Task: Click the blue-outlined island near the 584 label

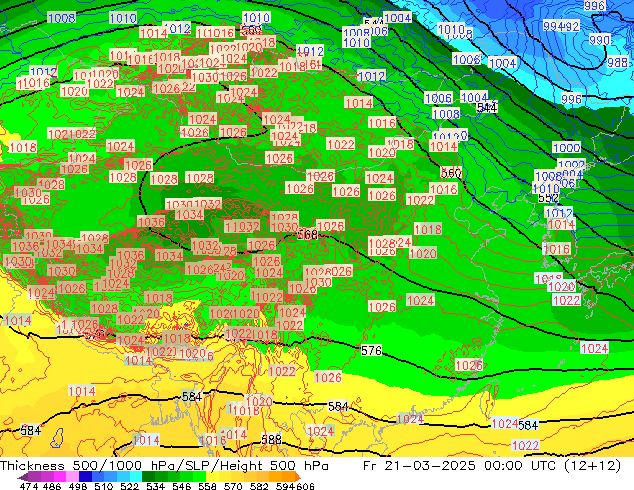Action: coord(58,438)
